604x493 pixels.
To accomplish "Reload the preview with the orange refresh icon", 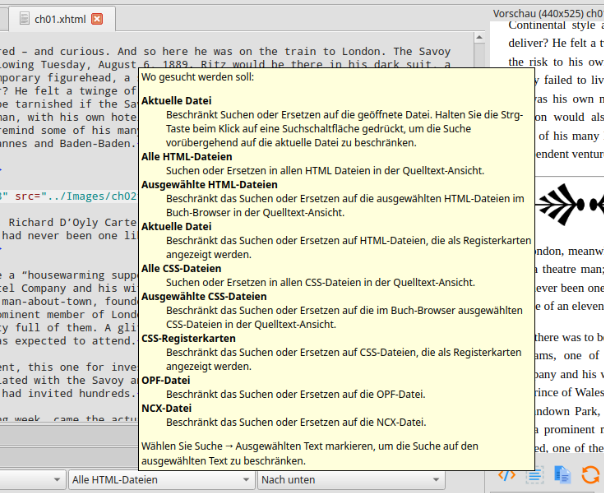I will 590,475.
